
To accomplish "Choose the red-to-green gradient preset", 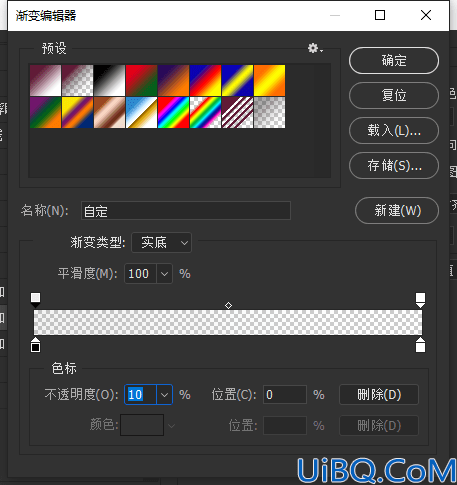I will click(141, 80).
